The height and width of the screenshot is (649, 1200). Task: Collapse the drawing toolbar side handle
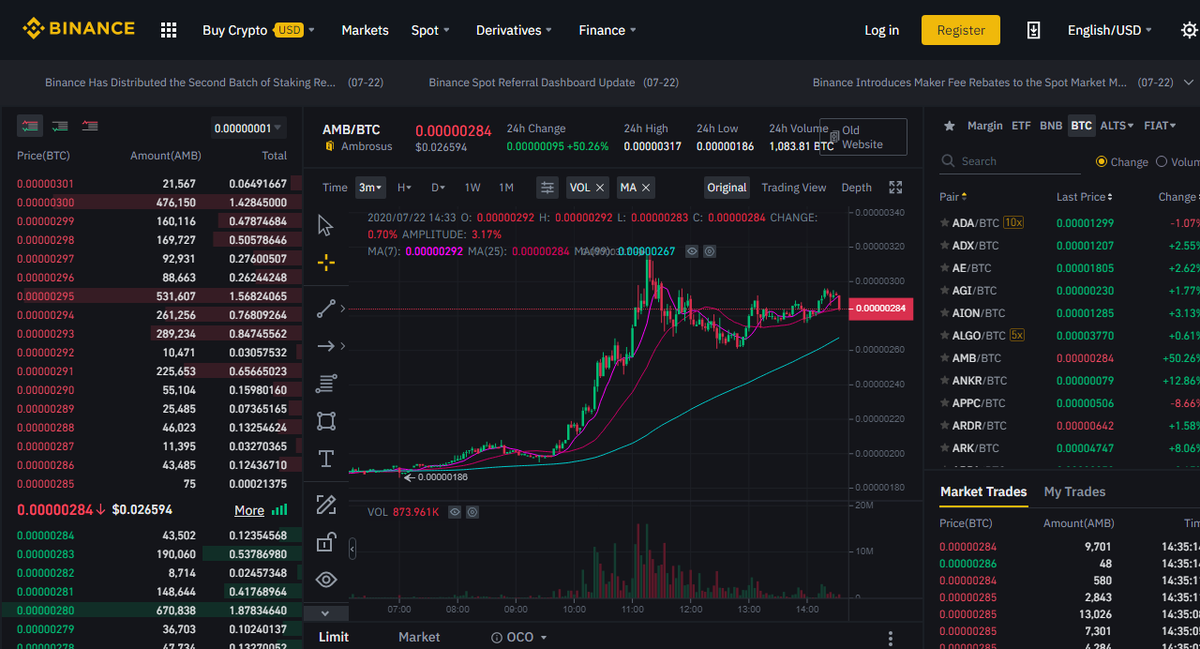click(x=352, y=549)
